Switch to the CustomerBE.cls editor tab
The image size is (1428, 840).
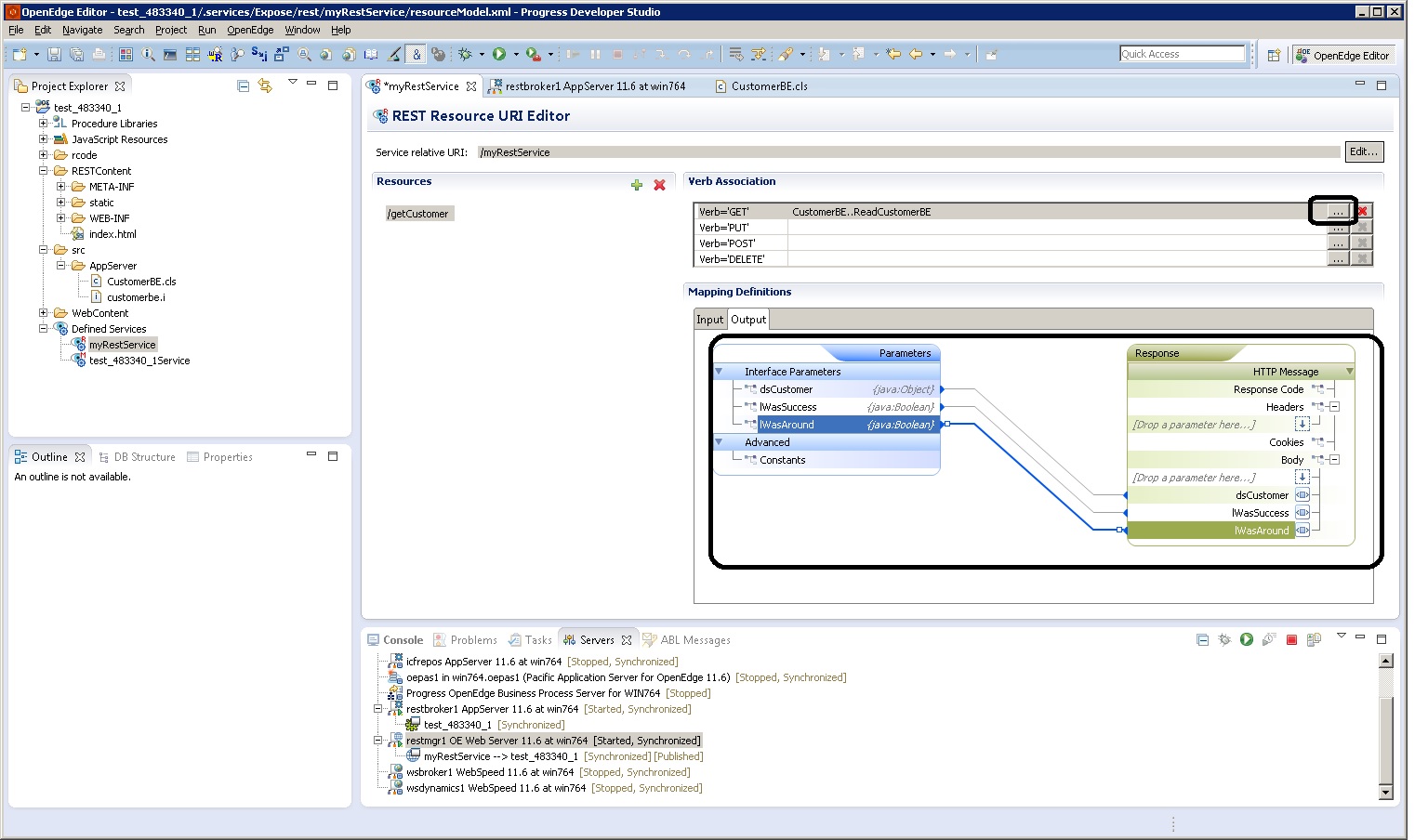(760, 86)
